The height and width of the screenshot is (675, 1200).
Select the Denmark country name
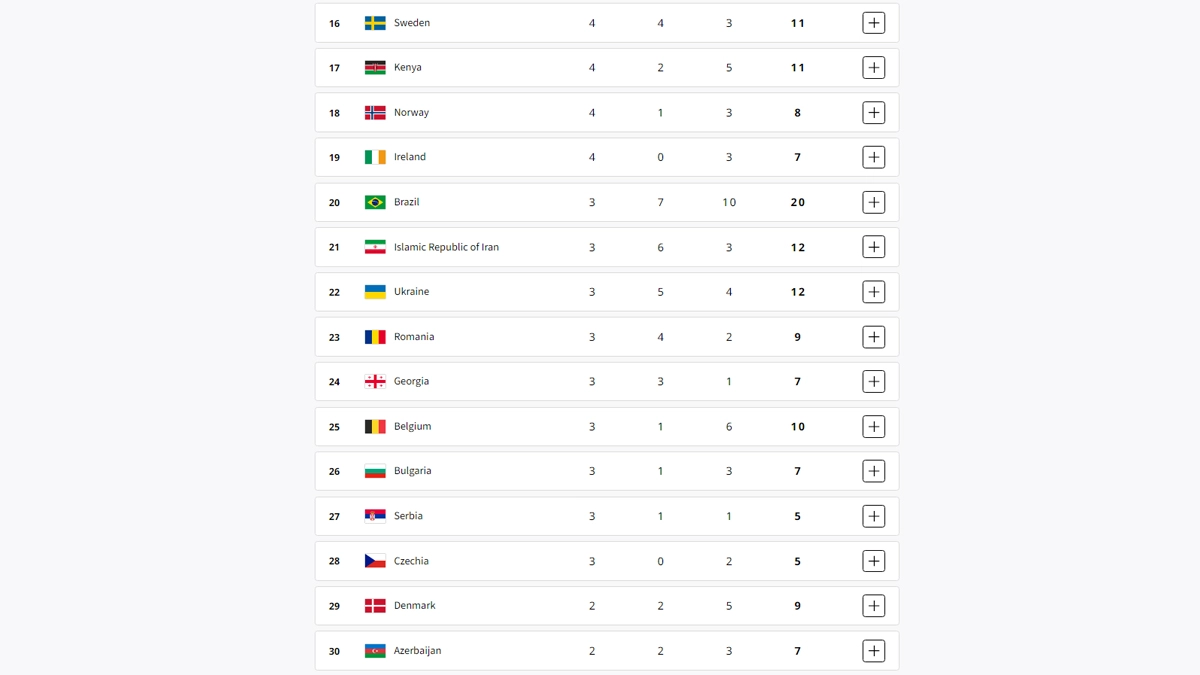(x=414, y=606)
